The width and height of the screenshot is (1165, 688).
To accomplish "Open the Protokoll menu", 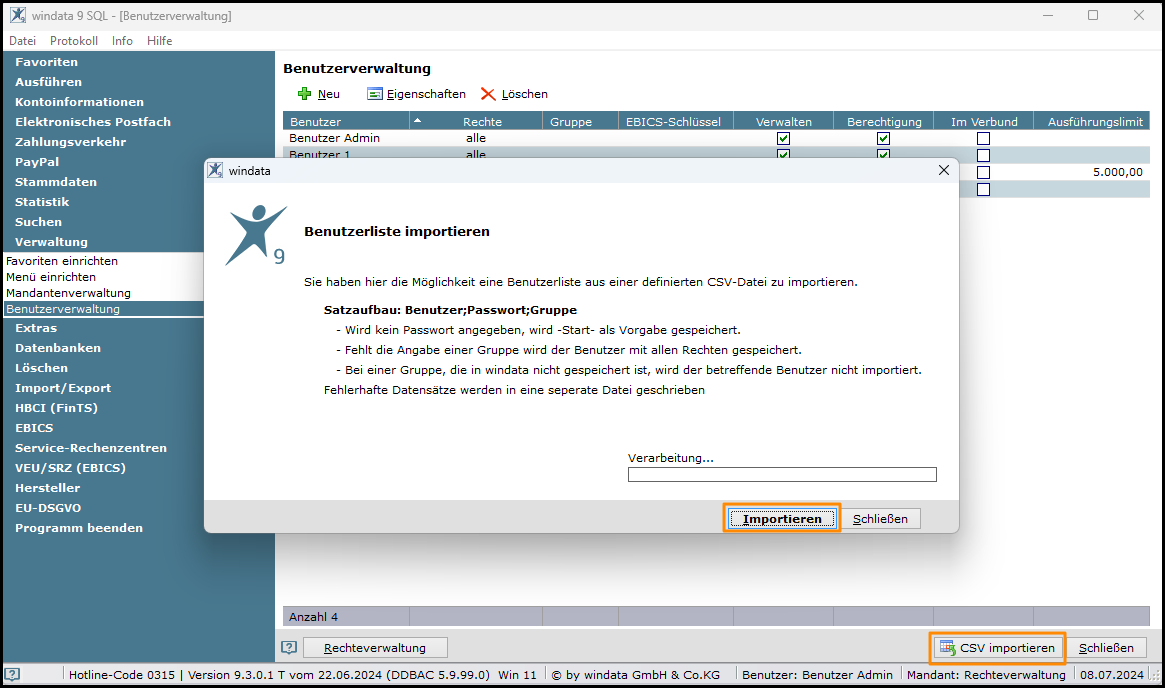I will [74, 41].
